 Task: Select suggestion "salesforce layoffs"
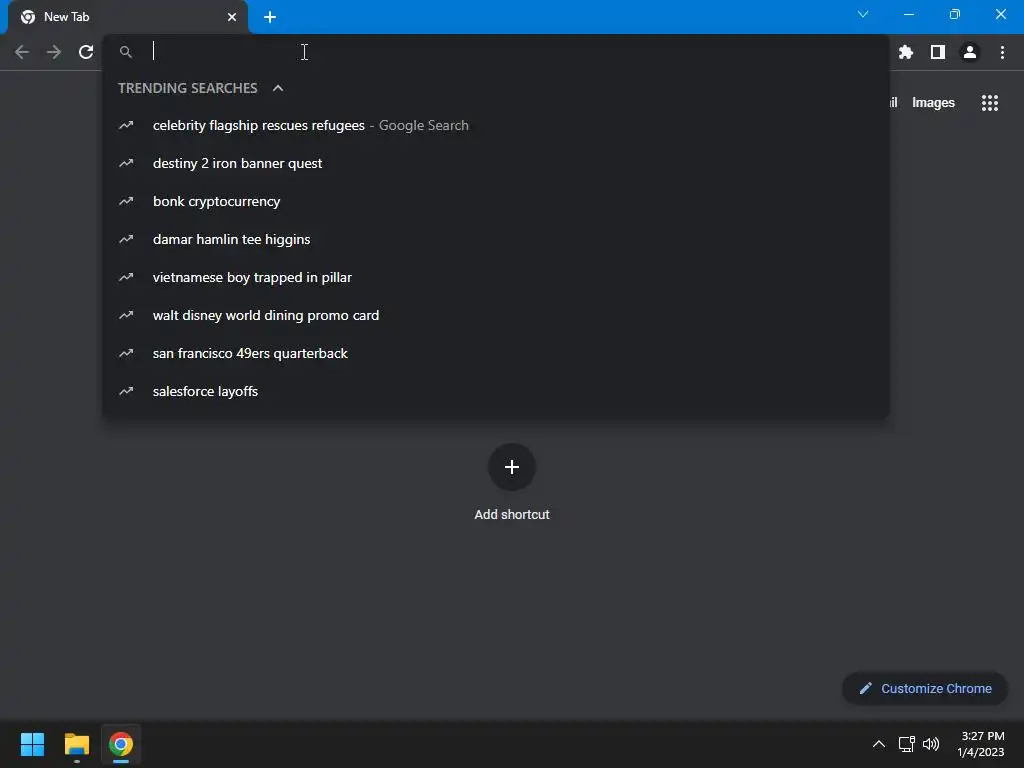point(496,391)
